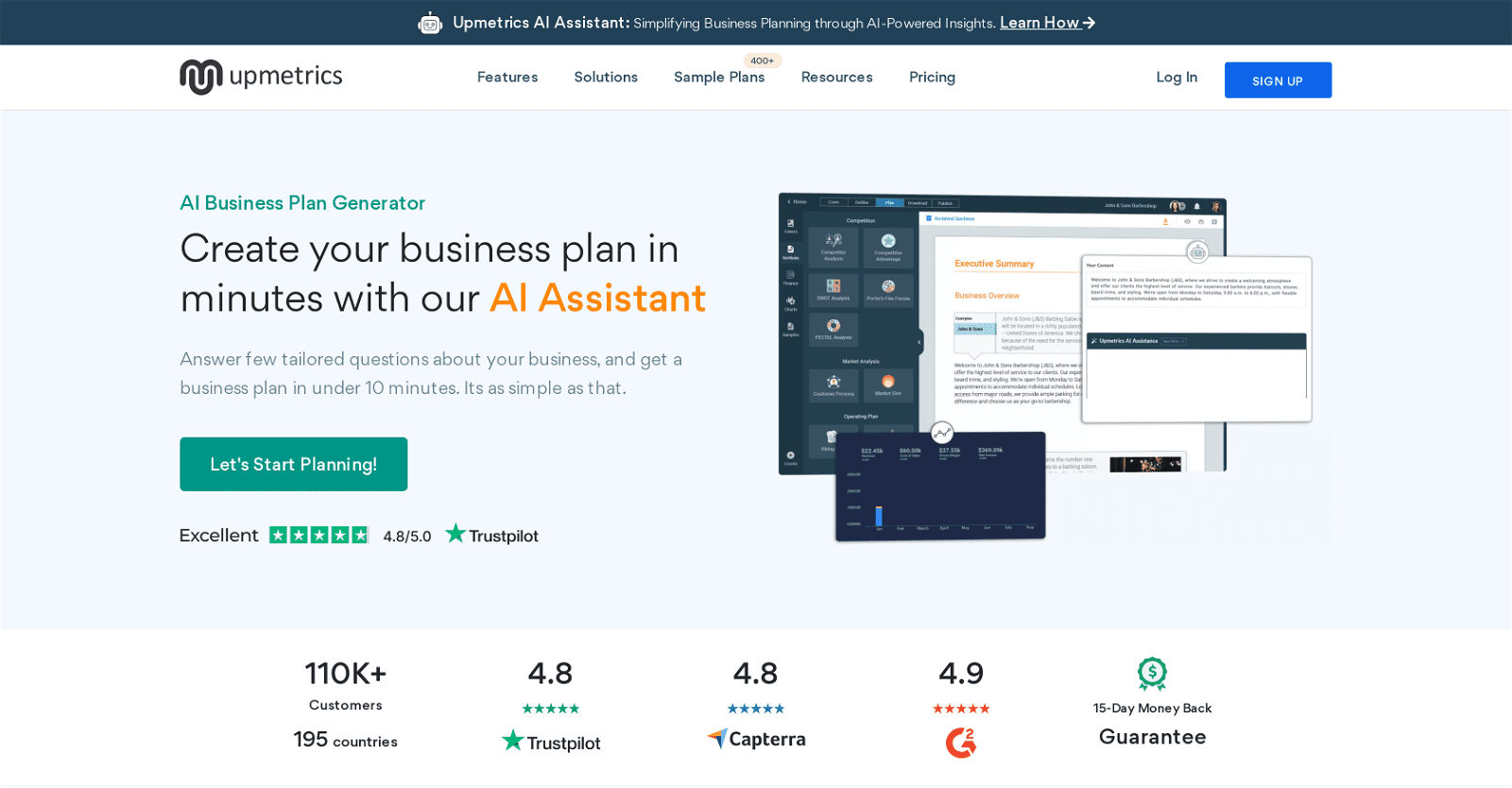The image size is (1512, 788).
Task: Select the Outline tab in hero preview
Action: tap(862, 202)
